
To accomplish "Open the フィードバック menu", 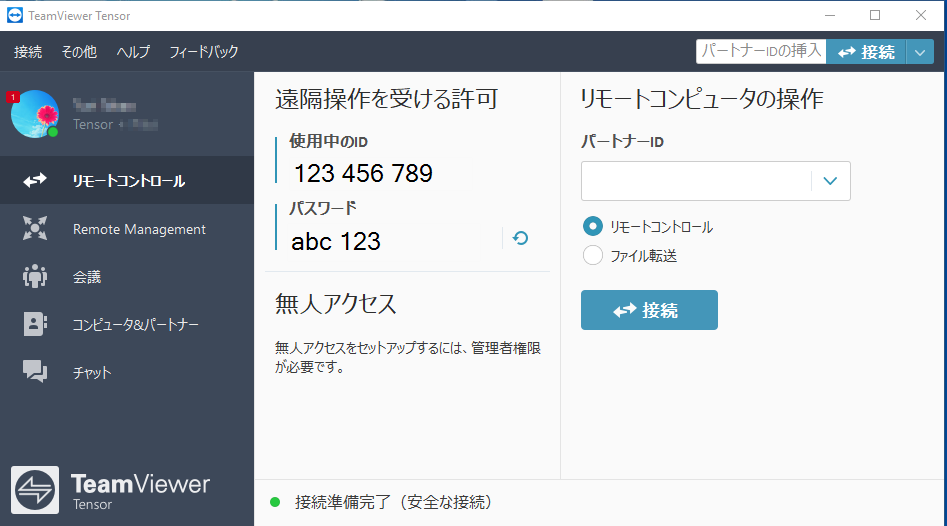I will (204, 52).
